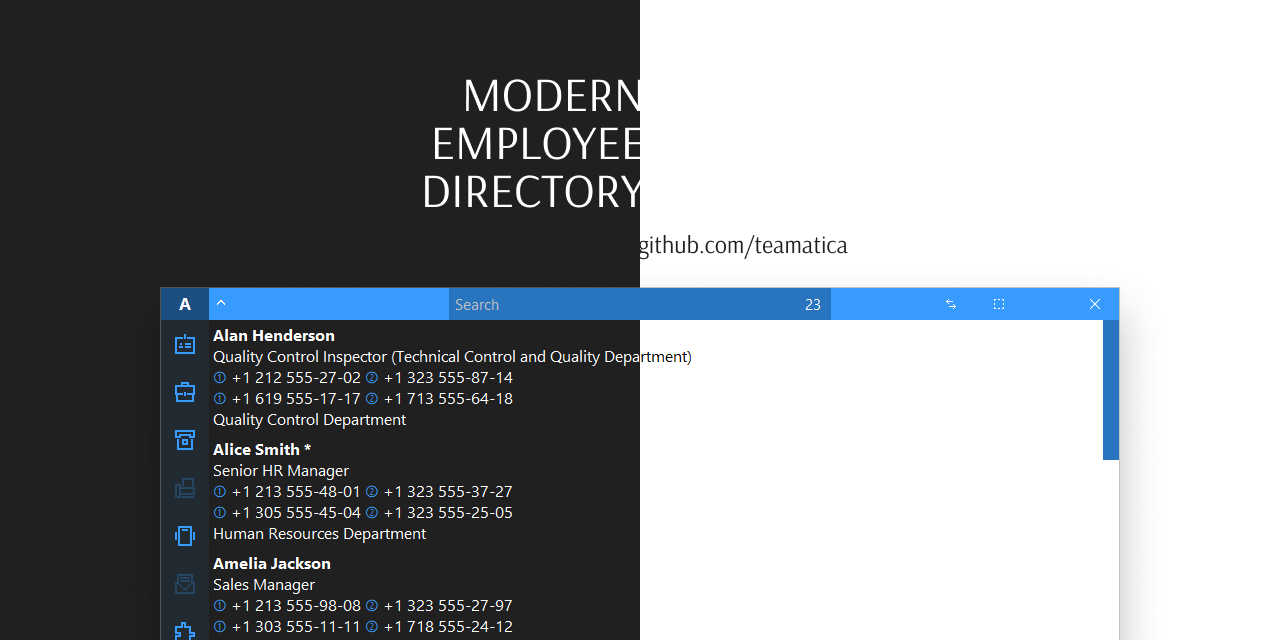Select Amelia Jackson's directory entry
1280x640 pixels.
click(271, 563)
